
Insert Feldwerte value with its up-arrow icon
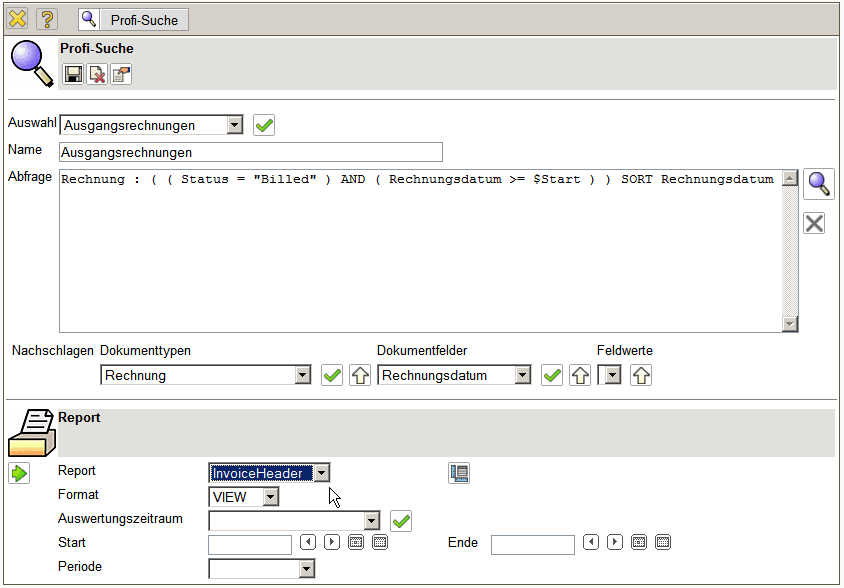coord(641,375)
